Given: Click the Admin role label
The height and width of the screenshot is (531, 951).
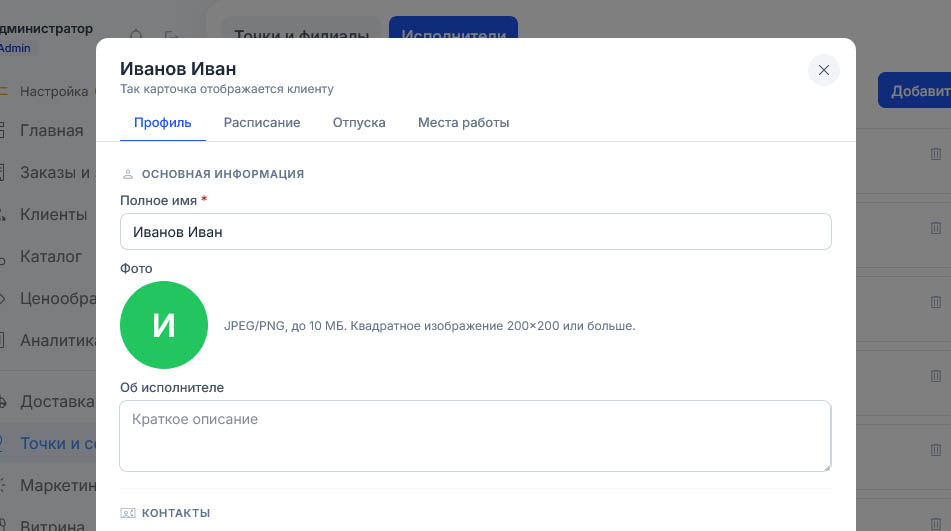Looking at the screenshot, I should (x=15, y=48).
